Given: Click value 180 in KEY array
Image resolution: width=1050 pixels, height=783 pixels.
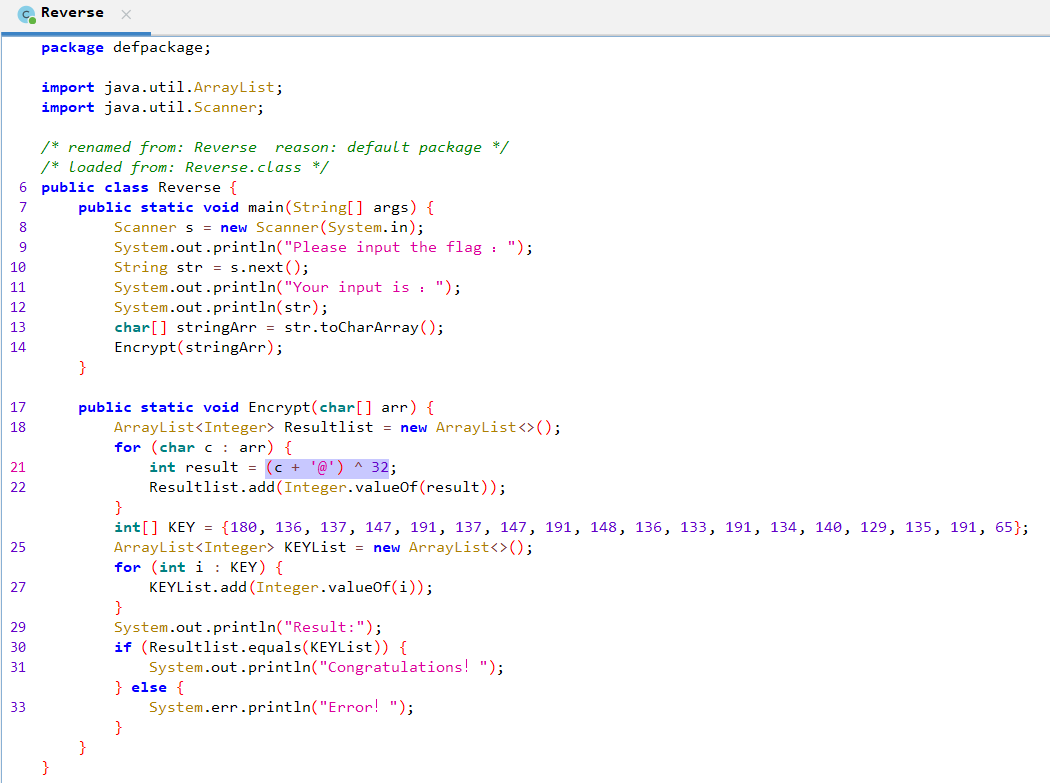Looking at the screenshot, I should pos(244,527).
